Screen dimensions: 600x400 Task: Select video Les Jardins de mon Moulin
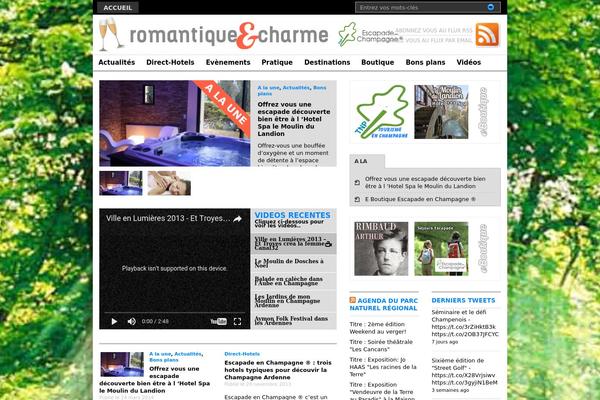[293, 301]
